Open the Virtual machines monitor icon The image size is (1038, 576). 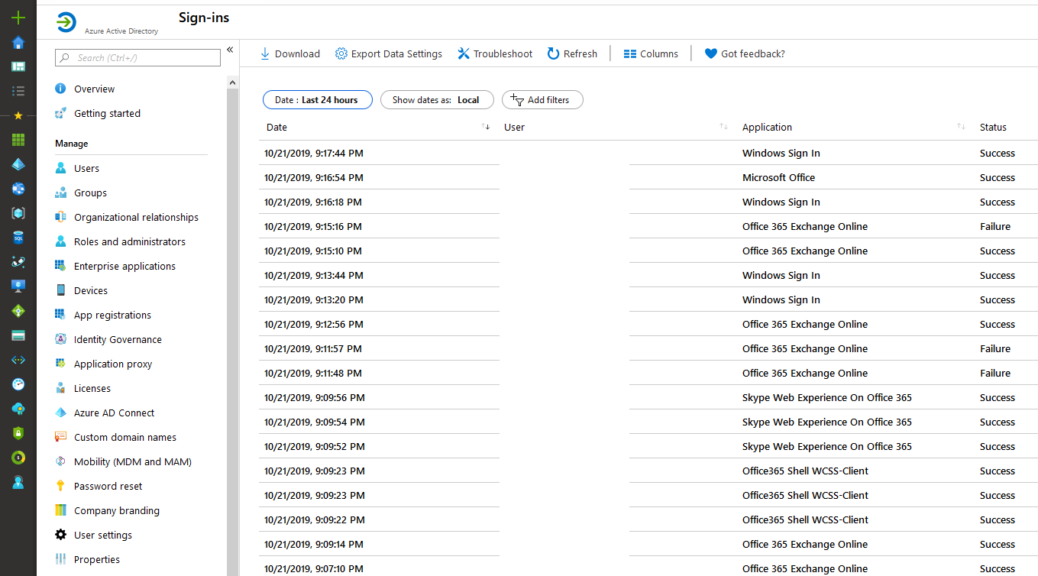[18, 286]
